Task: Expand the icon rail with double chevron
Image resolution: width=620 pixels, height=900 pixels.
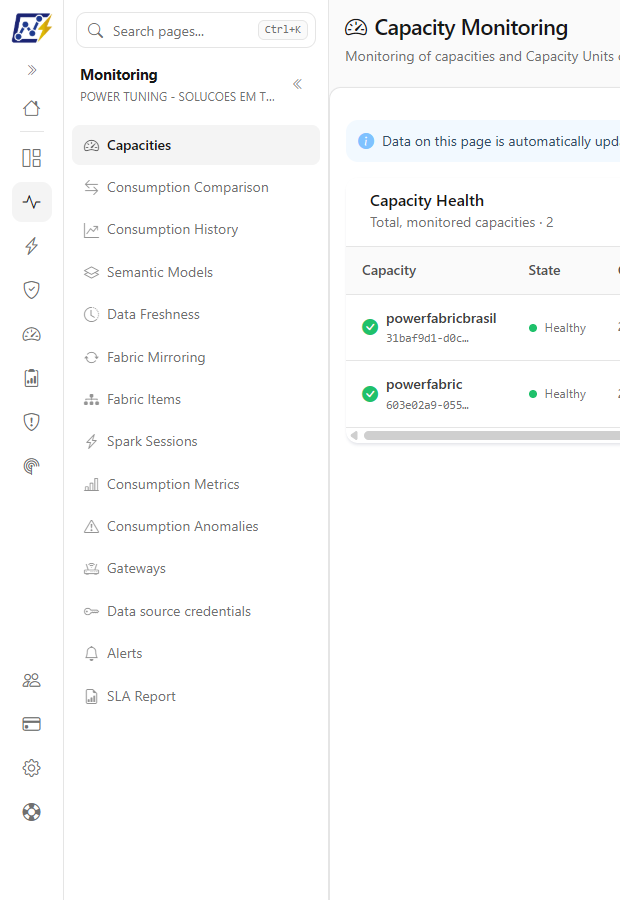Action: (32, 70)
